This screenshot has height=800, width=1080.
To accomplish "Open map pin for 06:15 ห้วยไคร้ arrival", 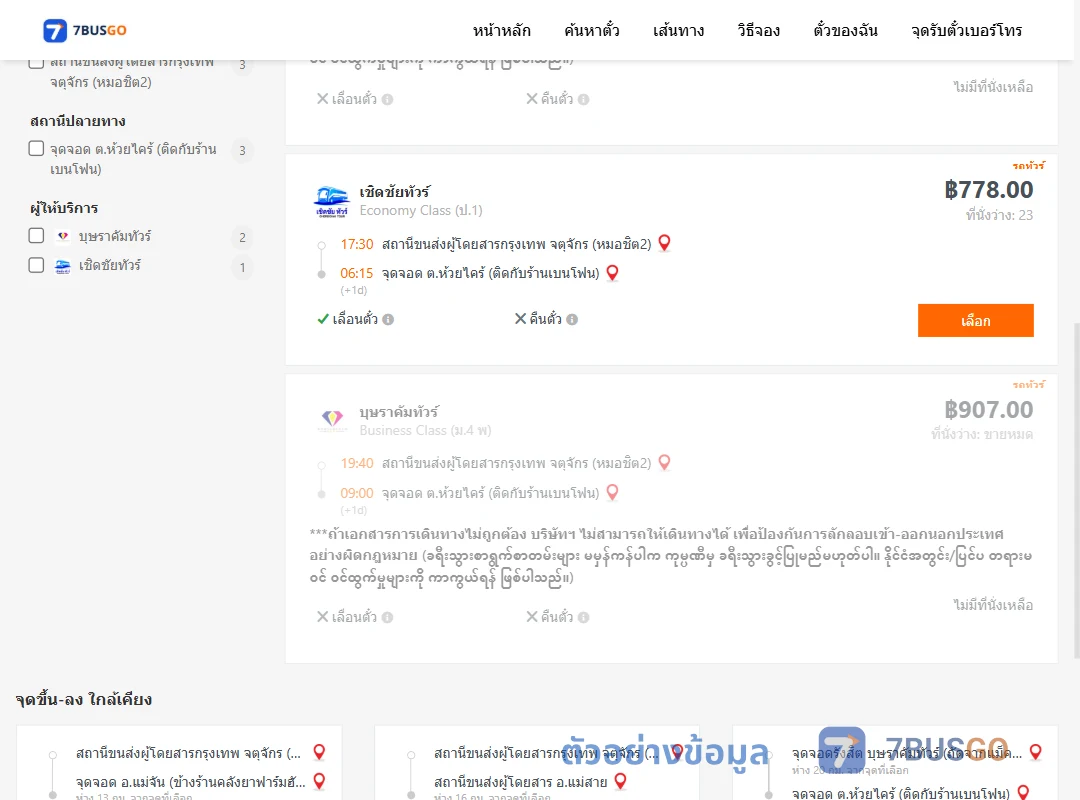I will tap(612, 273).
